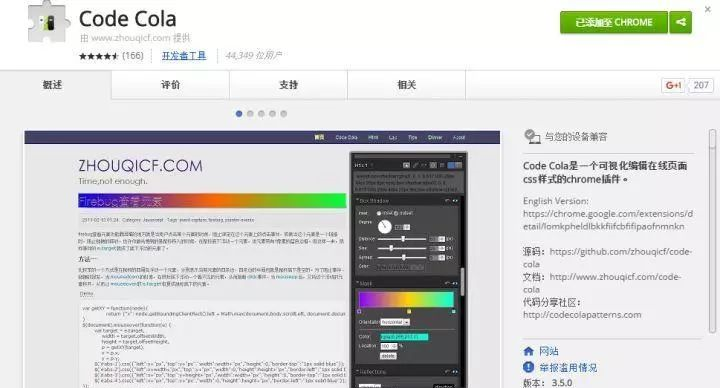Switch to the 评价 tab
The height and width of the screenshot is (388, 720).
pyautogui.click(x=170, y=85)
